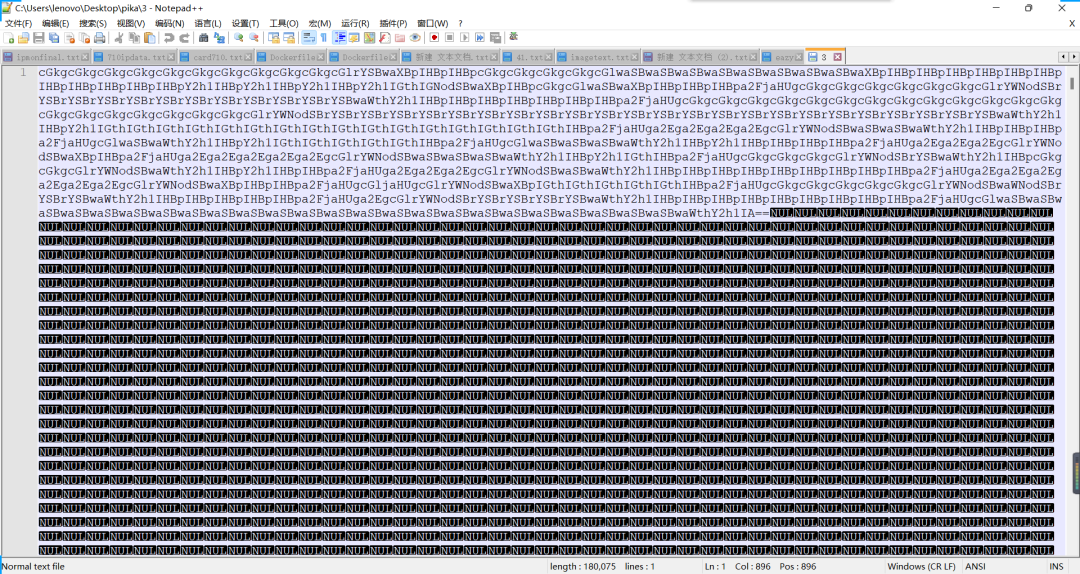Image resolution: width=1080 pixels, height=574 pixels.
Task: Switch to the eazy tab
Action: coord(782,57)
